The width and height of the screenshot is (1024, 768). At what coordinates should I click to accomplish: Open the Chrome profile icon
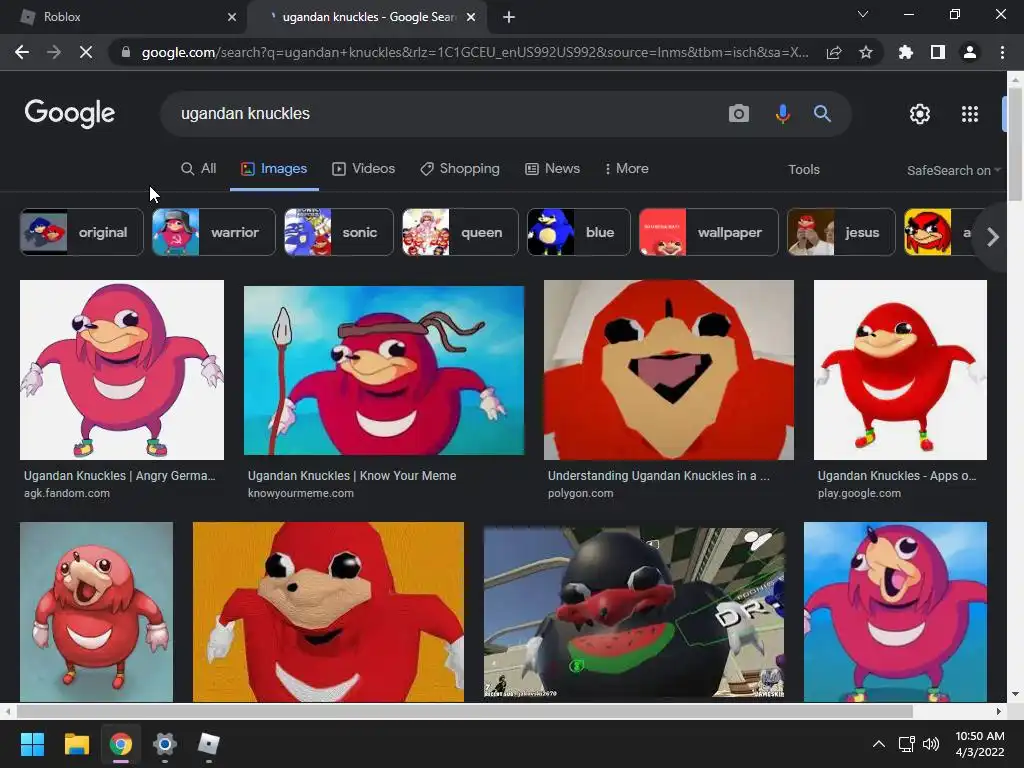coord(970,52)
